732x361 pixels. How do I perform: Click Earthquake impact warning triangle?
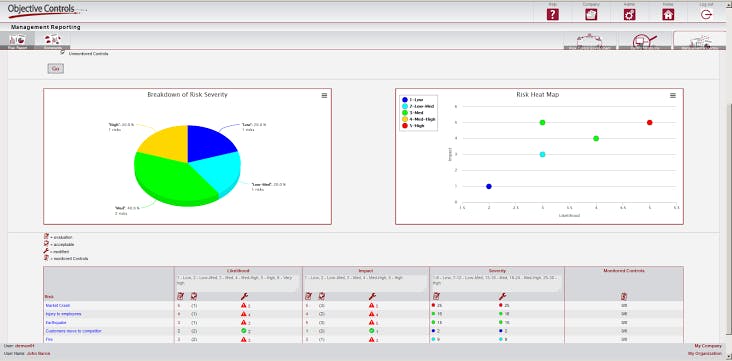pyautogui.click(x=371, y=322)
